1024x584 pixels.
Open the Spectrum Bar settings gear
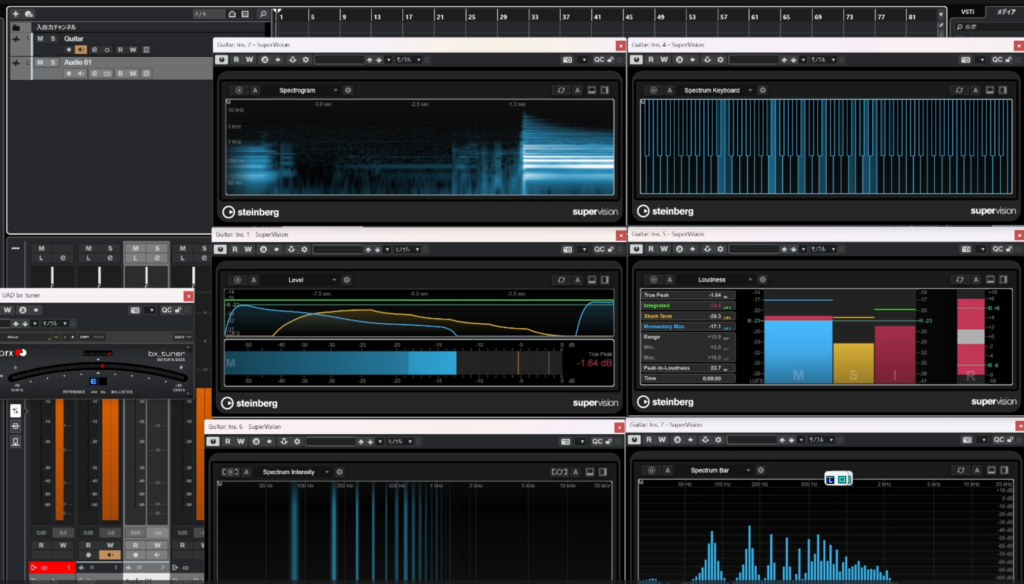tap(761, 470)
